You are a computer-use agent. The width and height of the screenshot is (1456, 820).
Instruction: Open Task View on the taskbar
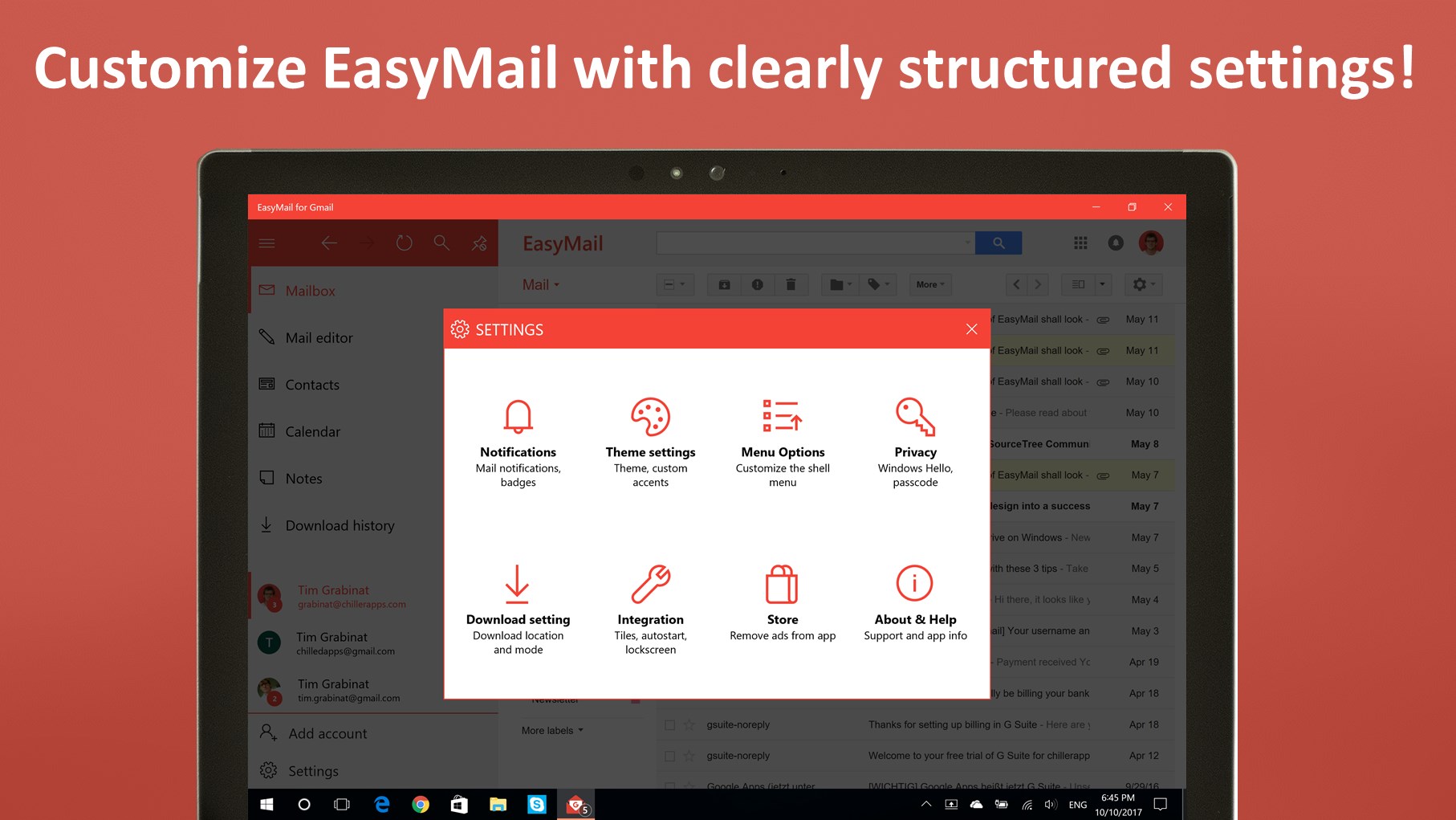click(x=342, y=804)
